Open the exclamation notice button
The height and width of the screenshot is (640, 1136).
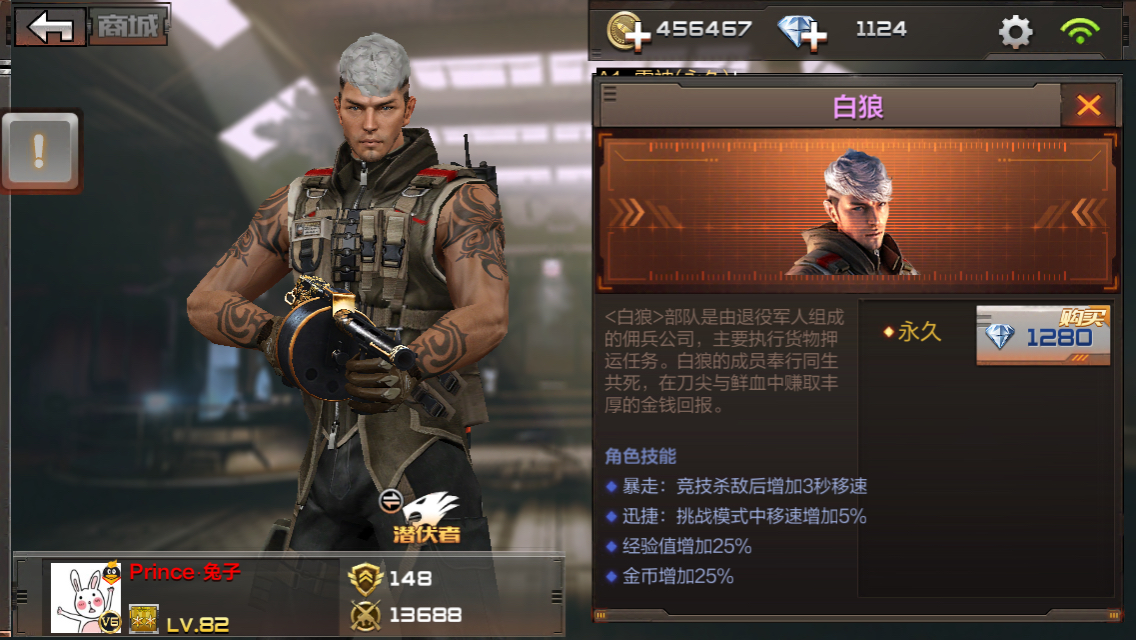tap(41, 151)
